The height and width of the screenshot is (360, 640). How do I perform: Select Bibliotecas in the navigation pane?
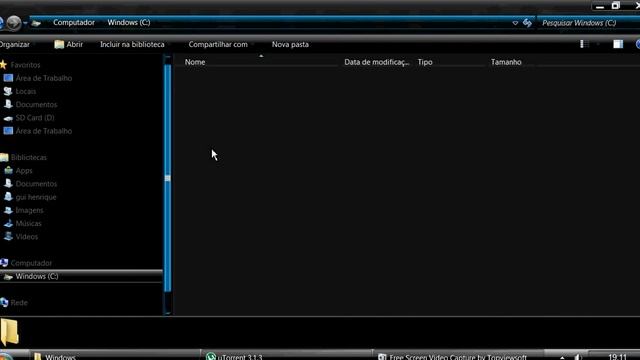click(x=29, y=157)
